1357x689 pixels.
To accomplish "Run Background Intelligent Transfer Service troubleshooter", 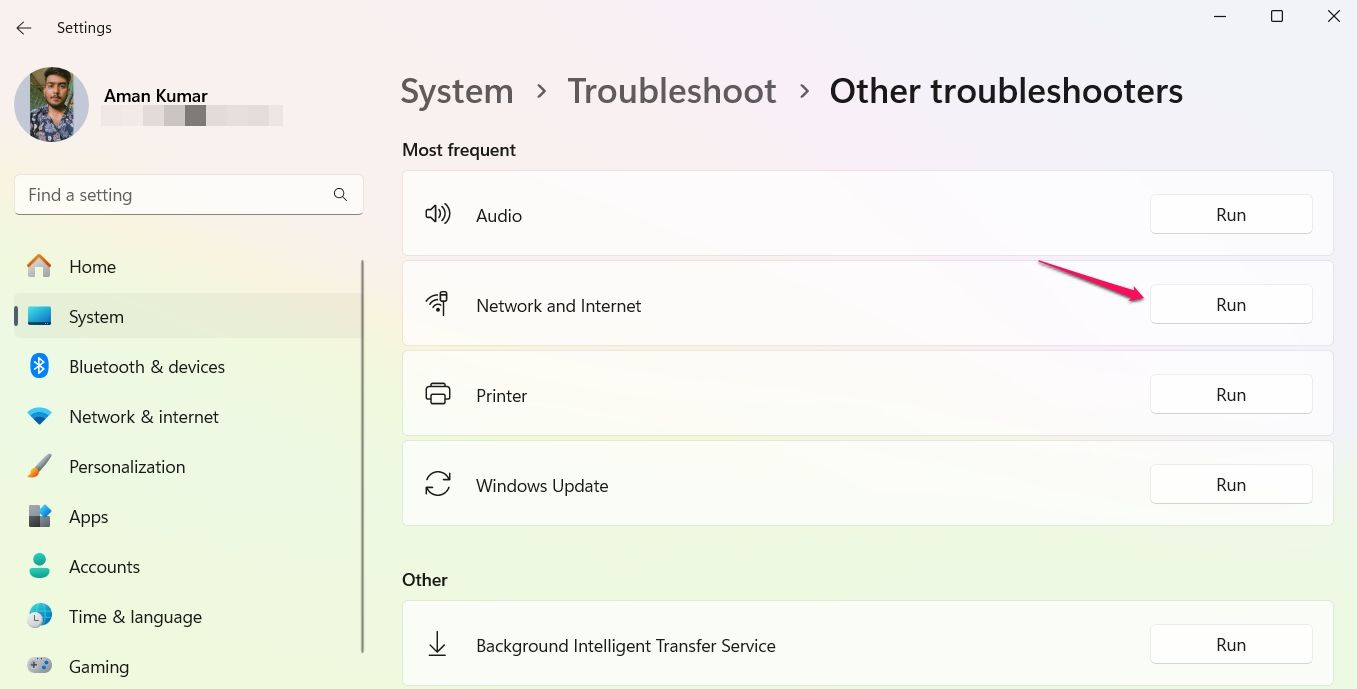I will pos(1230,645).
